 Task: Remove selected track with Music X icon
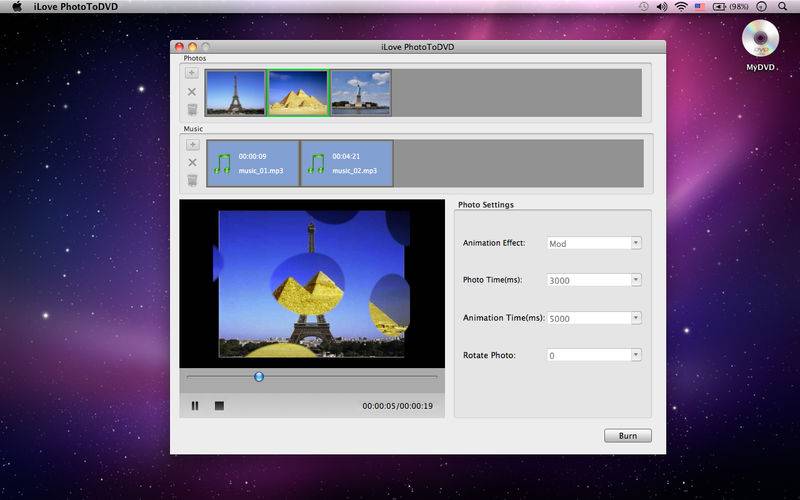click(x=192, y=162)
